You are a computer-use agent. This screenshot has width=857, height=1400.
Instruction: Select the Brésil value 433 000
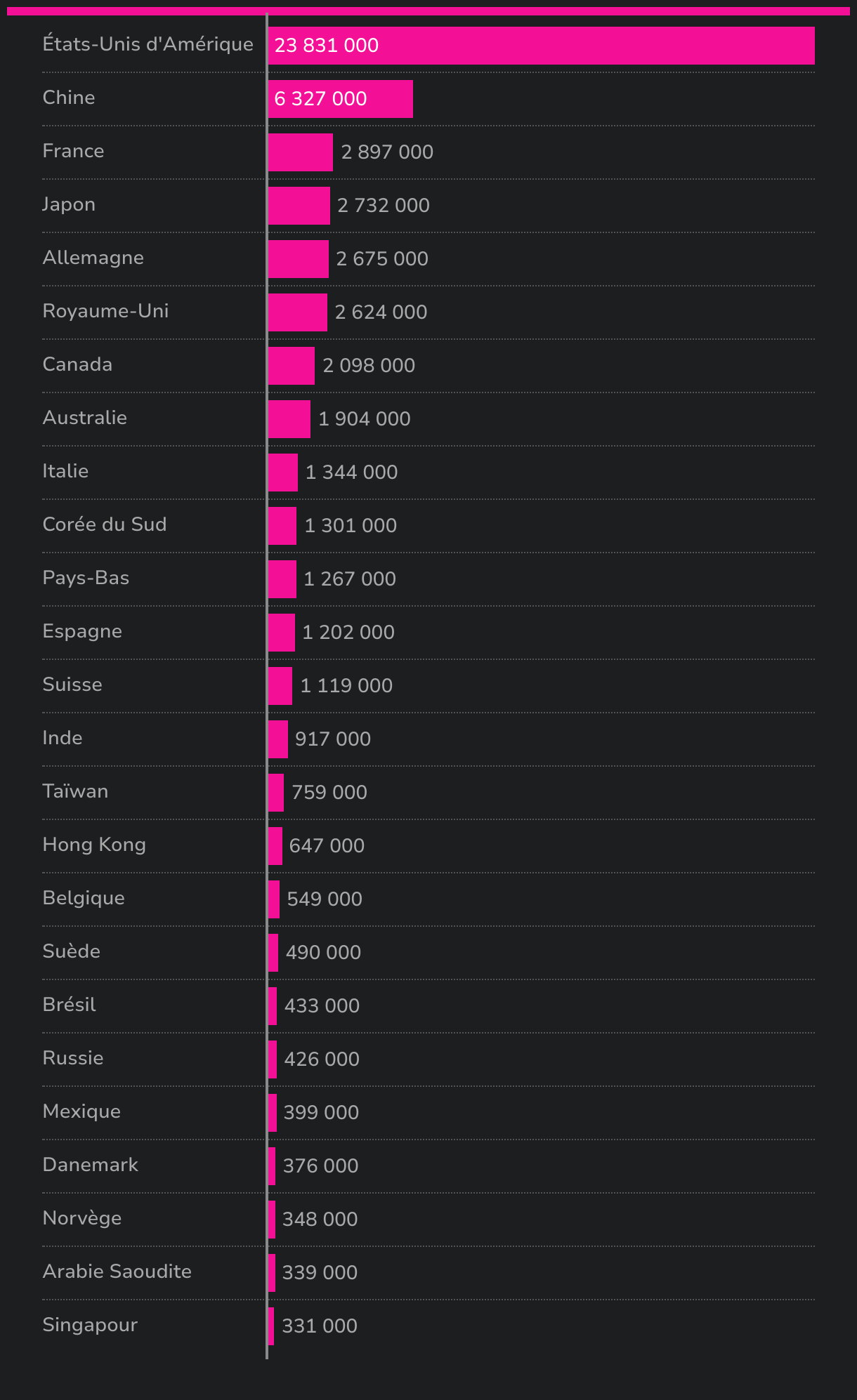[322, 1006]
